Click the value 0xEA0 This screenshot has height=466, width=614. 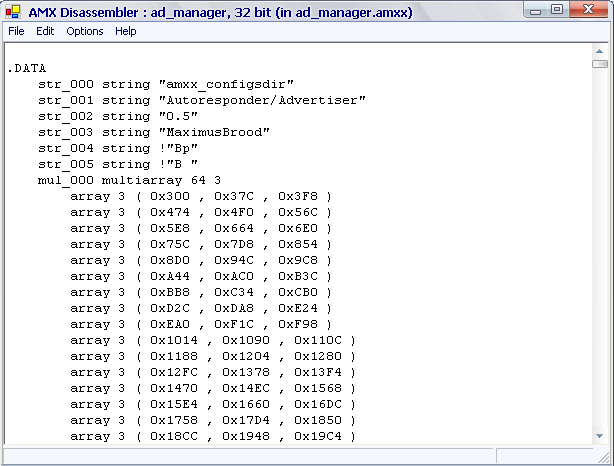tap(170, 325)
